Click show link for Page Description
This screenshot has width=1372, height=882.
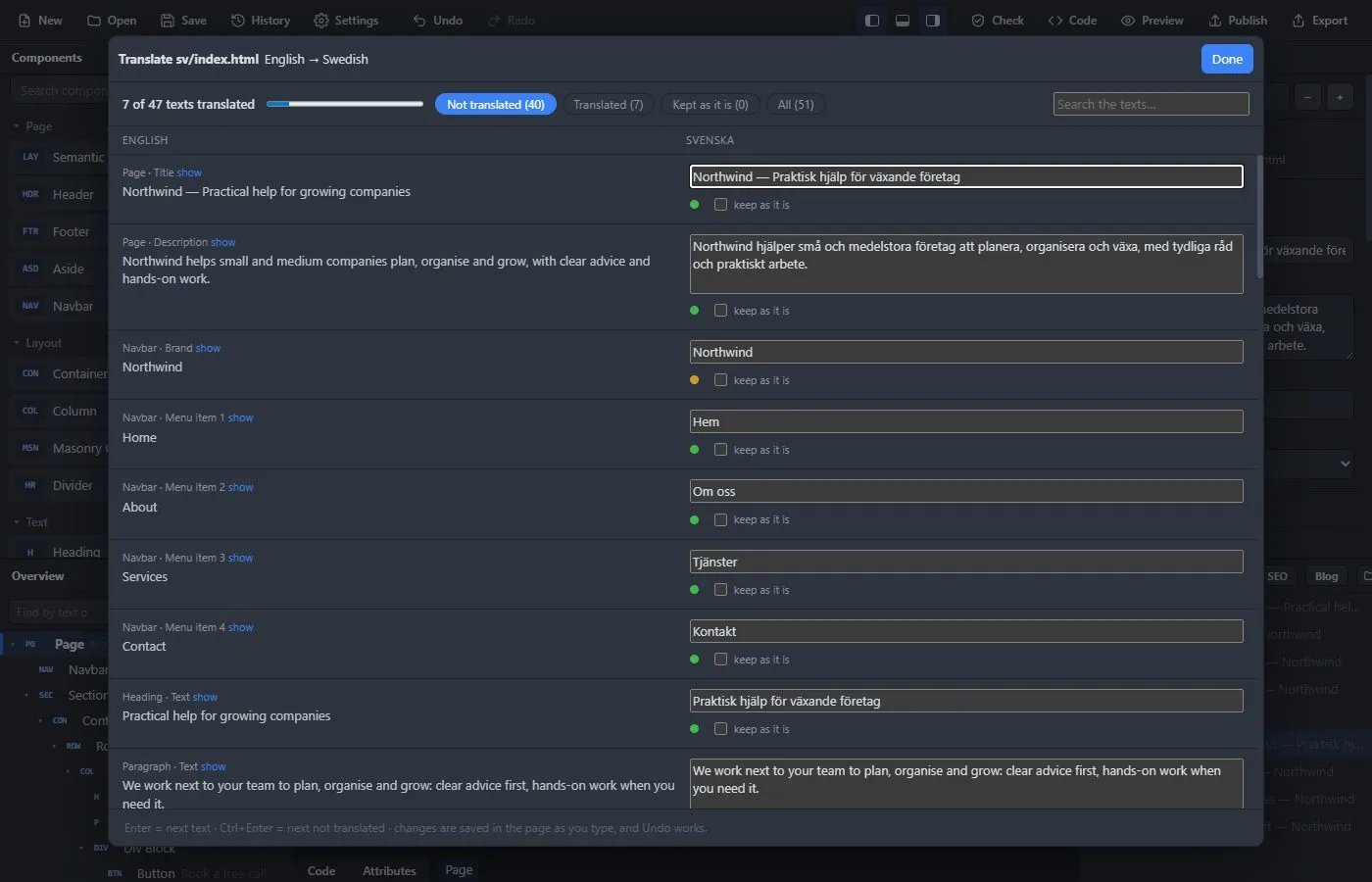click(x=223, y=242)
